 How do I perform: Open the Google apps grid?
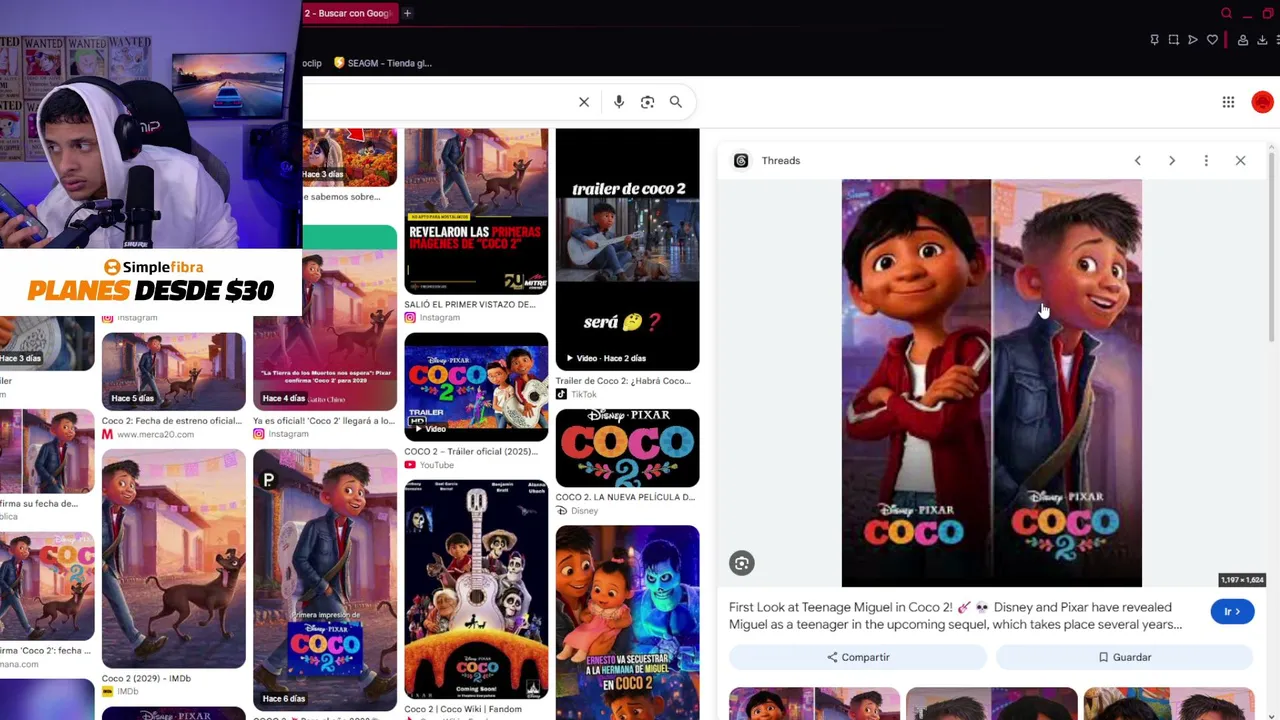tap(1228, 102)
